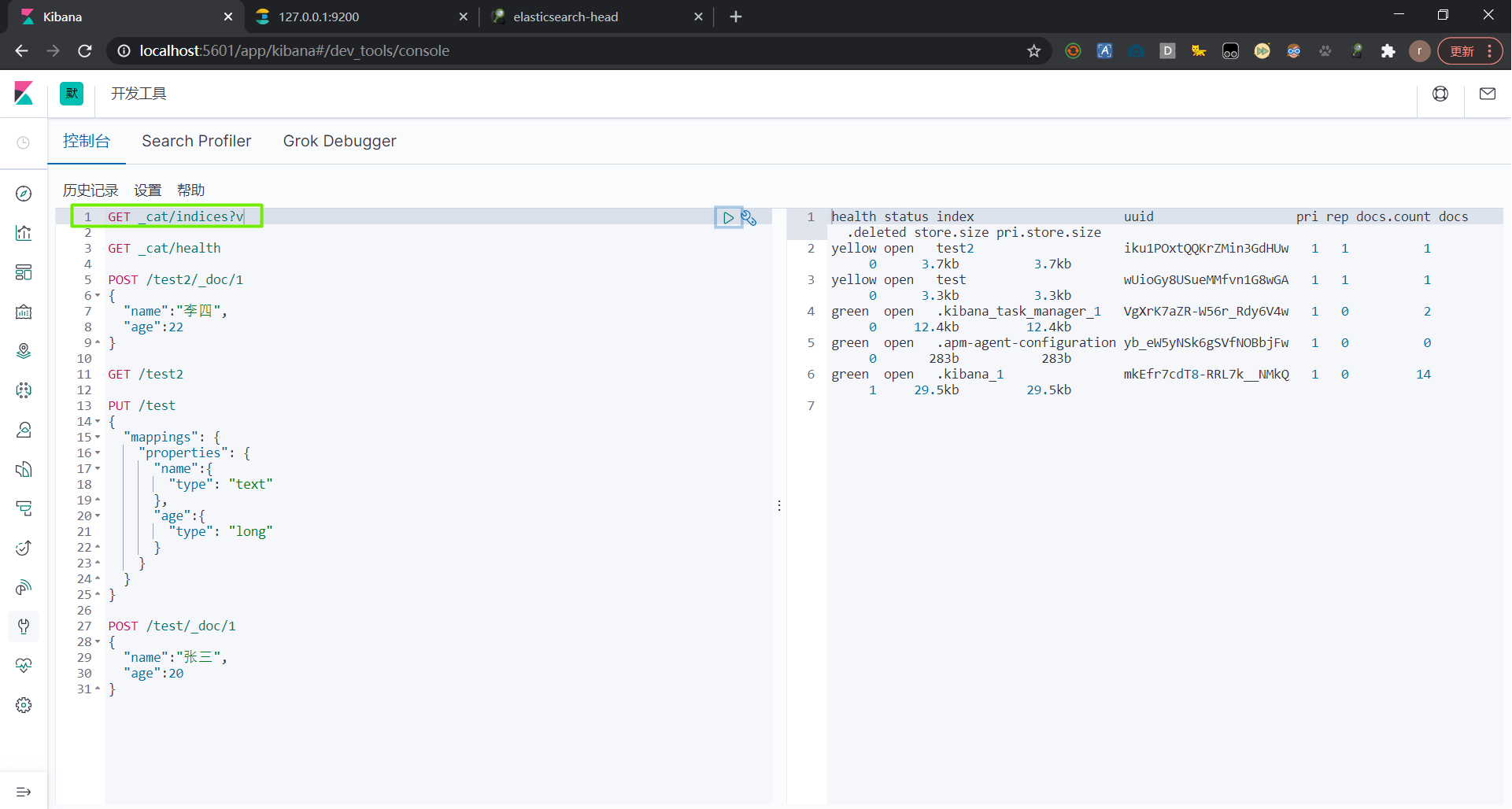Viewport: 1512px width, 809px height.
Task: Open Machine Learning icon in sidebar
Action: 24,390
